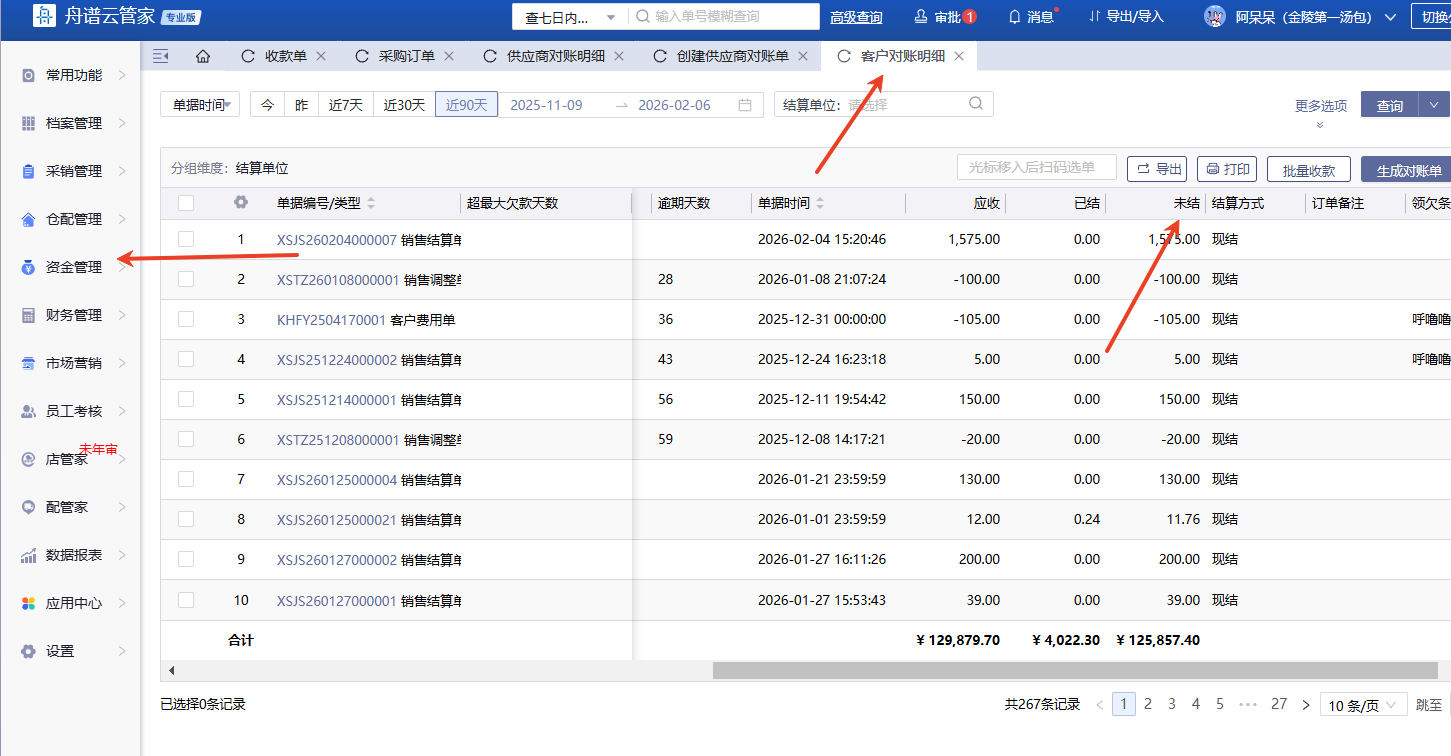Open document link XSJS260204000007
The width and height of the screenshot is (1451, 756).
(x=336, y=240)
